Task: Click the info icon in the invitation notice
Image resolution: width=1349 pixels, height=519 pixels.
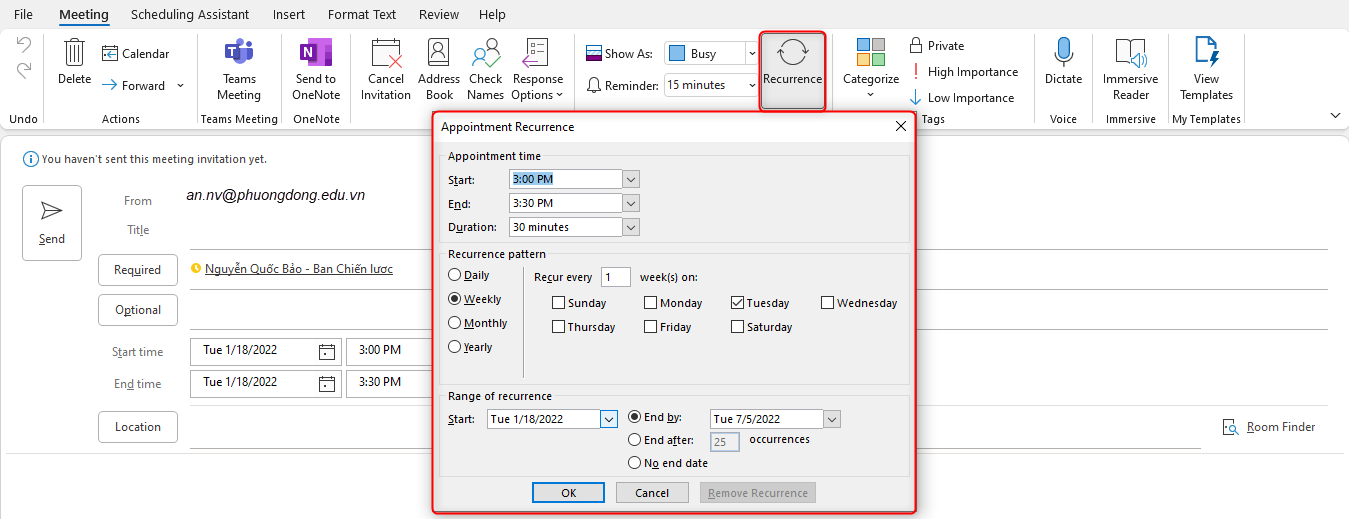Action: [31, 159]
